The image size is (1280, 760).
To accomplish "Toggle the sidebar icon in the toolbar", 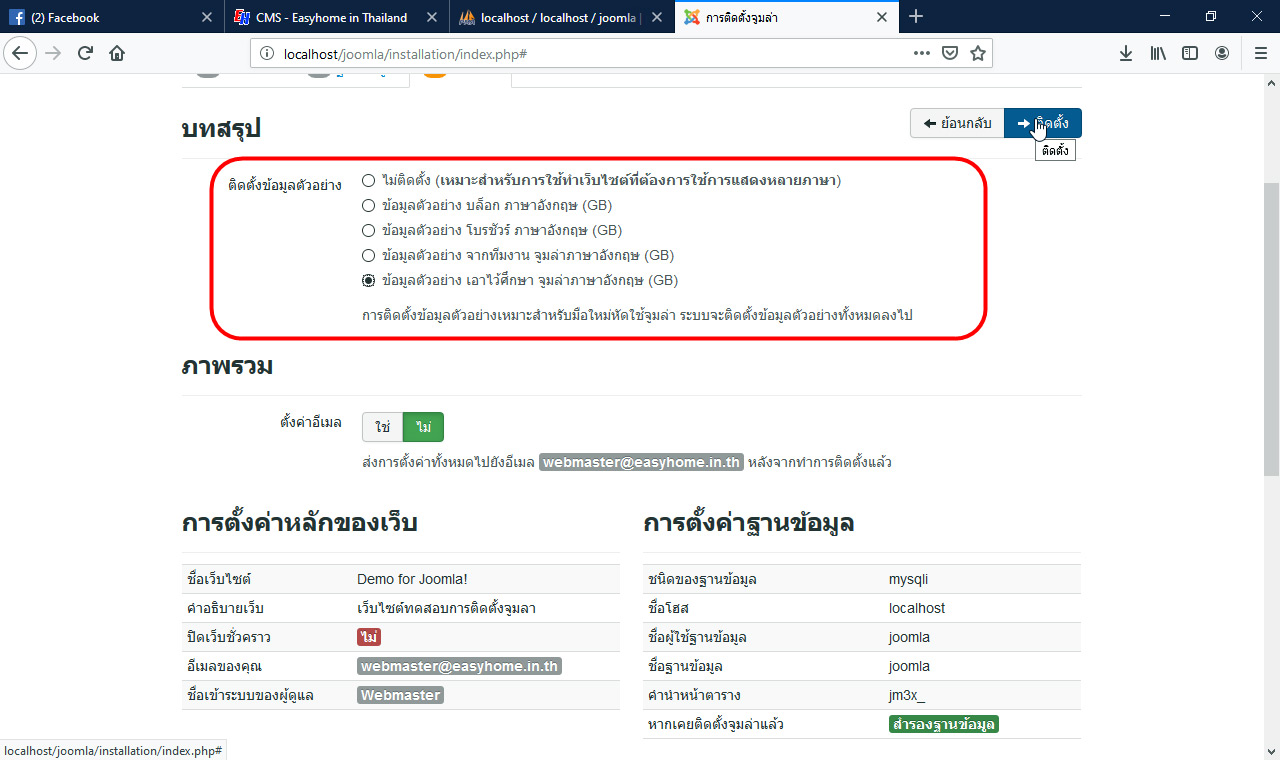I will tap(1190, 52).
